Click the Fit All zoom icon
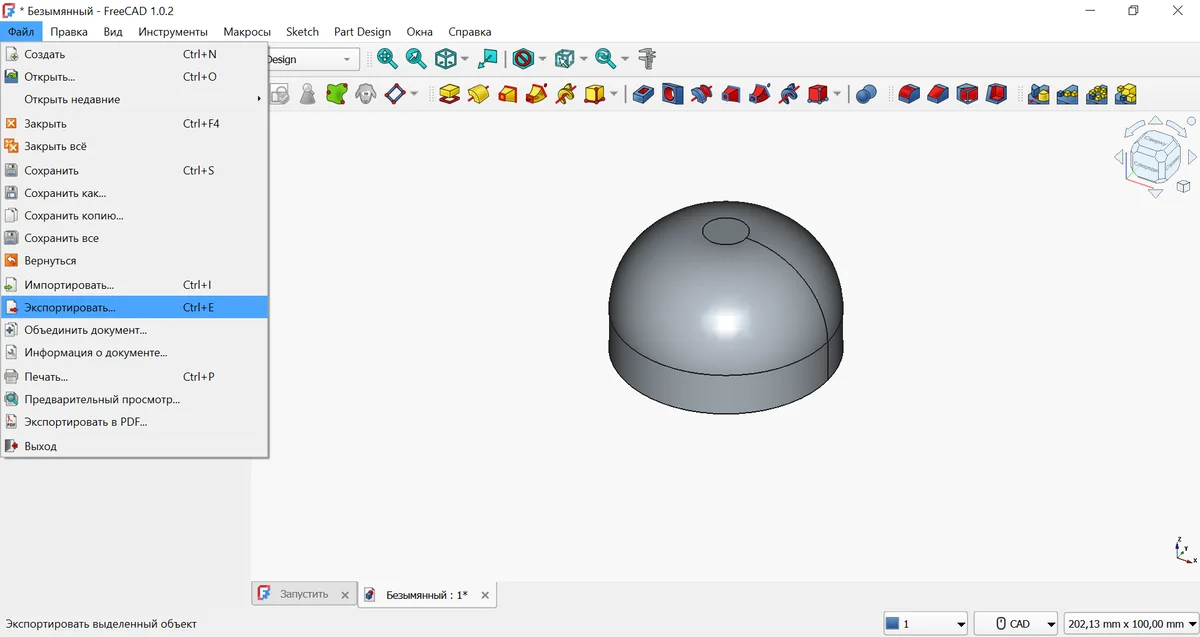1200x637 pixels. point(387,59)
